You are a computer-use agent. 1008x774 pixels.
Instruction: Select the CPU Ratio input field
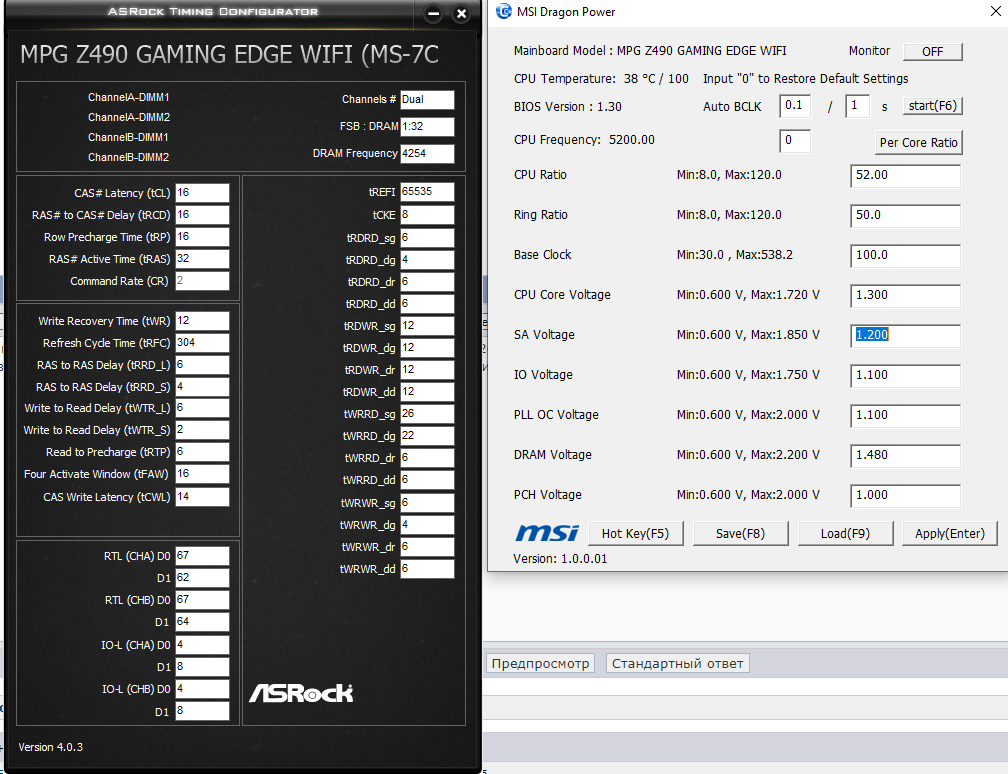tap(905, 176)
